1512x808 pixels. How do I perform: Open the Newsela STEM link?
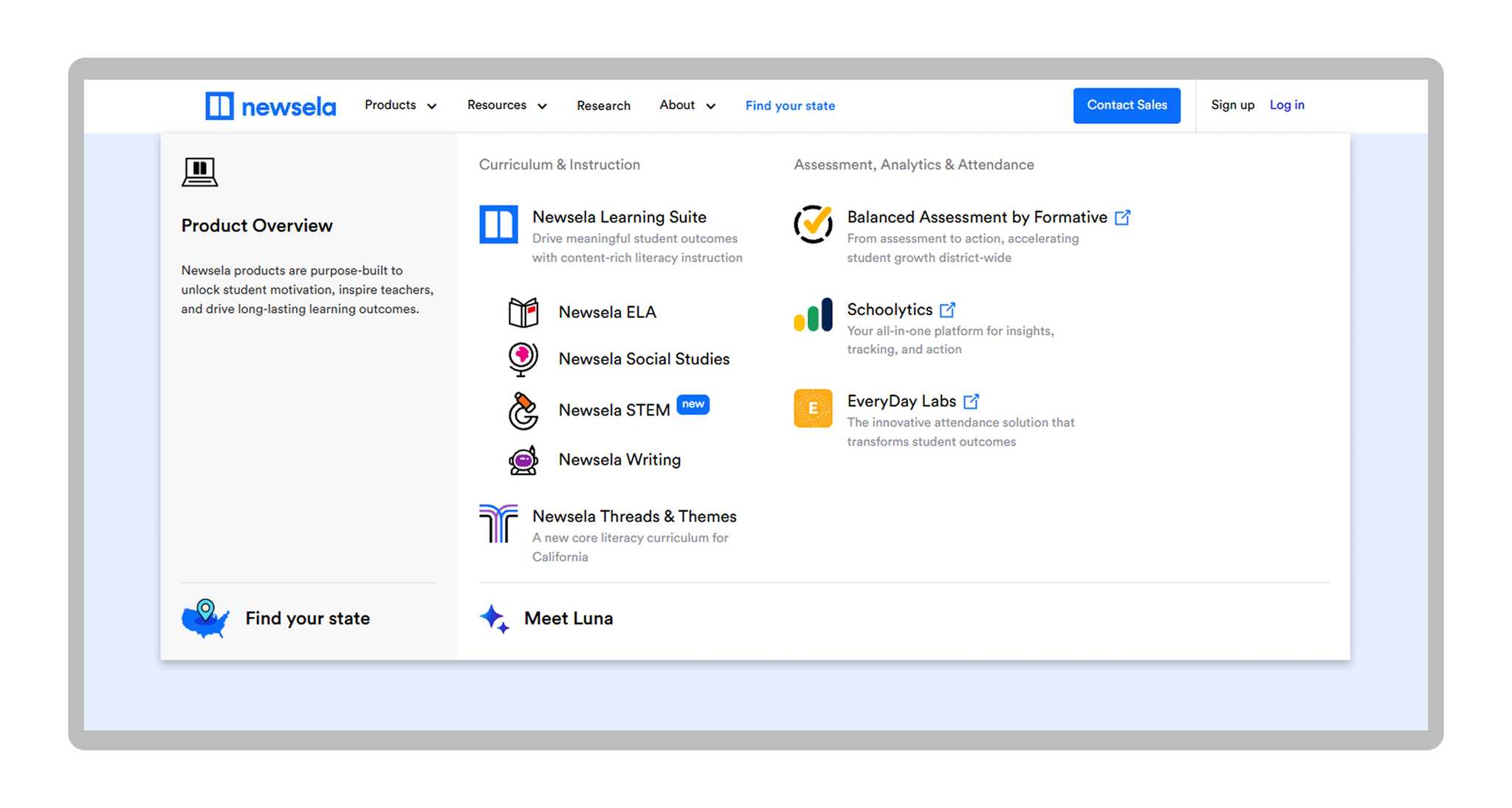point(614,410)
